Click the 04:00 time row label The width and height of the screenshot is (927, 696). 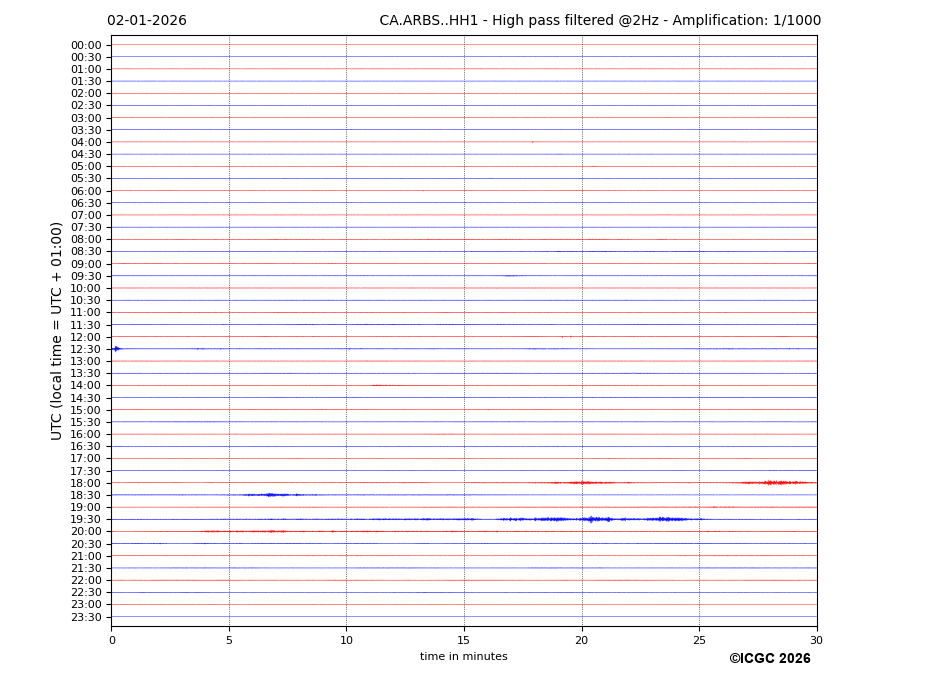coord(85,142)
